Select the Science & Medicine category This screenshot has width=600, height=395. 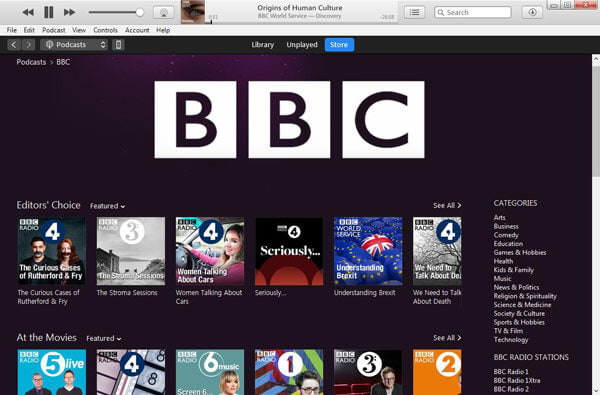pyautogui.click(x=522, y=305)
